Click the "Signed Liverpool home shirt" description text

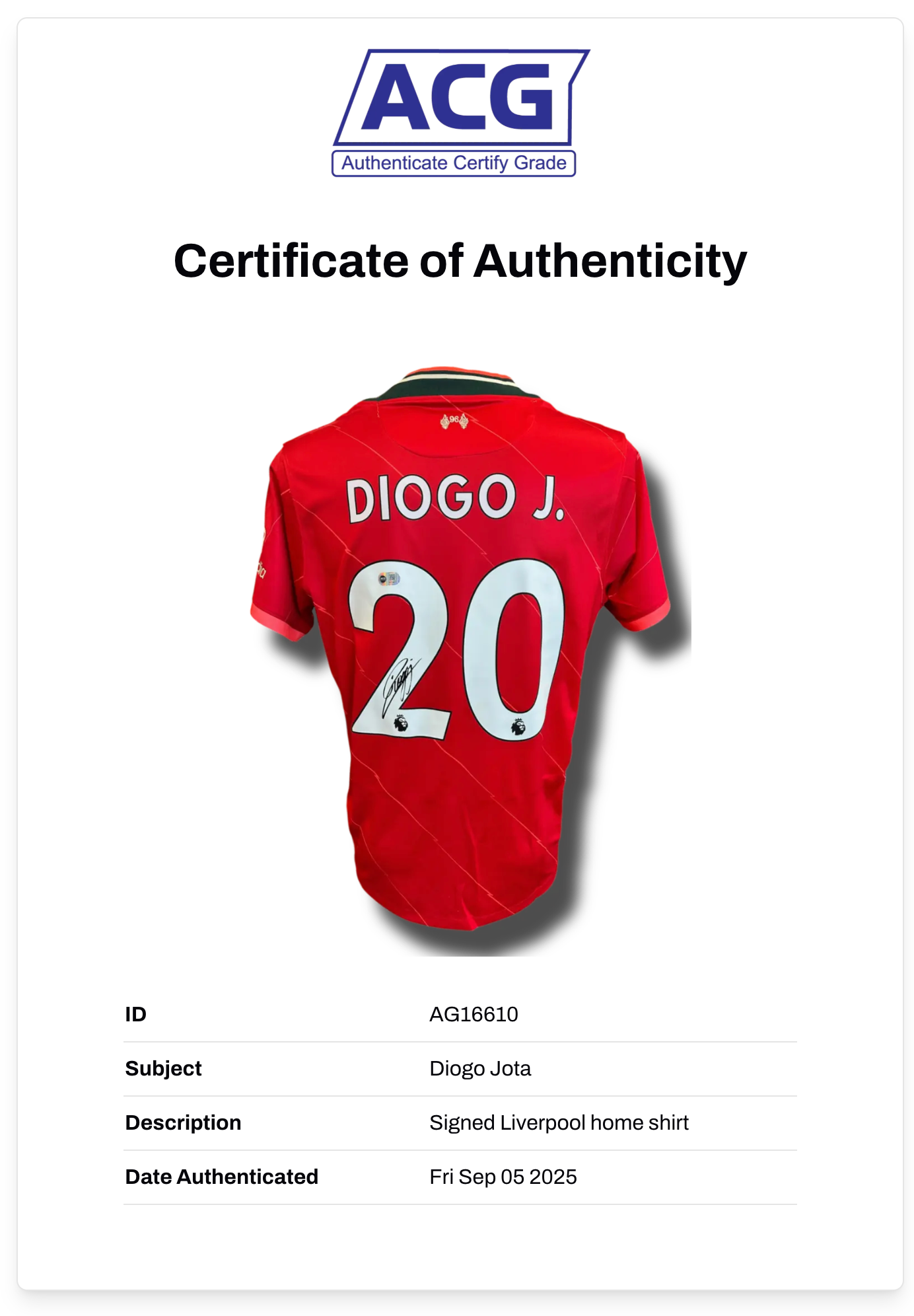tap(559, 1122)
